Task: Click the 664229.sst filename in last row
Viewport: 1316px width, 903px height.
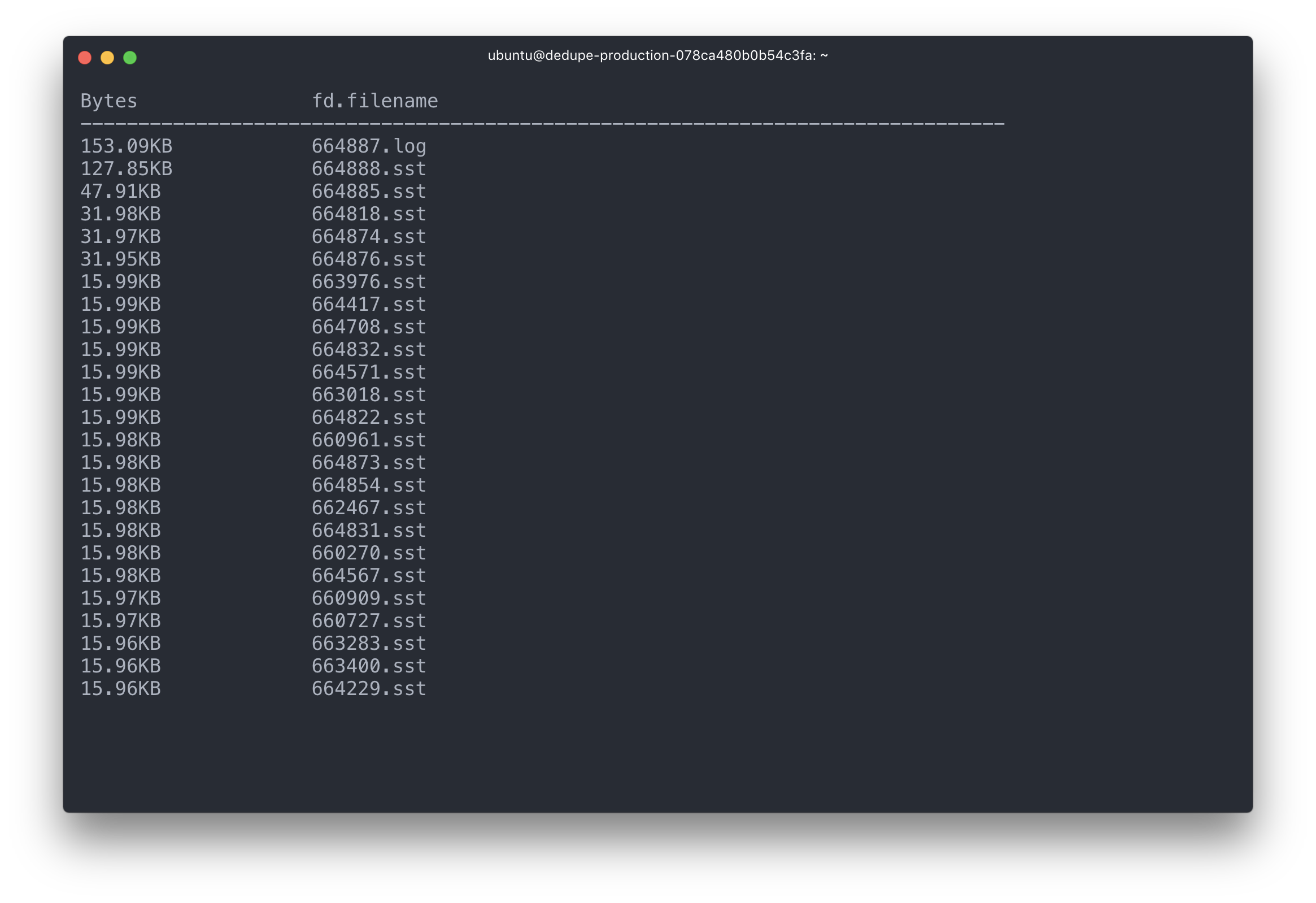Action: click(x=369, y=689)
